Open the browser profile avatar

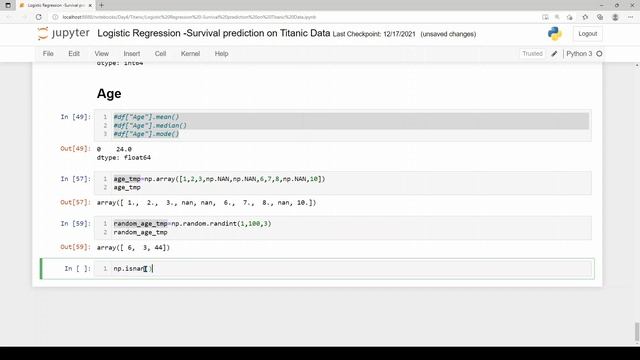[615, 17]
